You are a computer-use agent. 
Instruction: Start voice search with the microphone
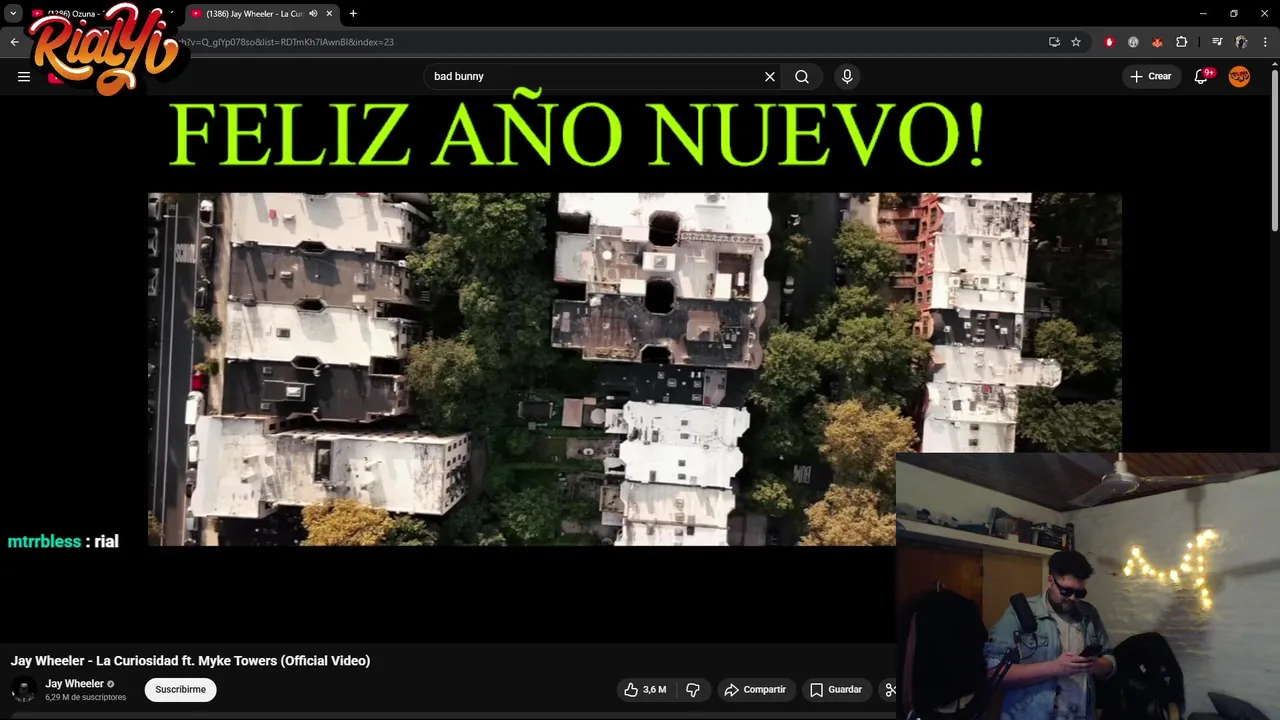(847, 76)
